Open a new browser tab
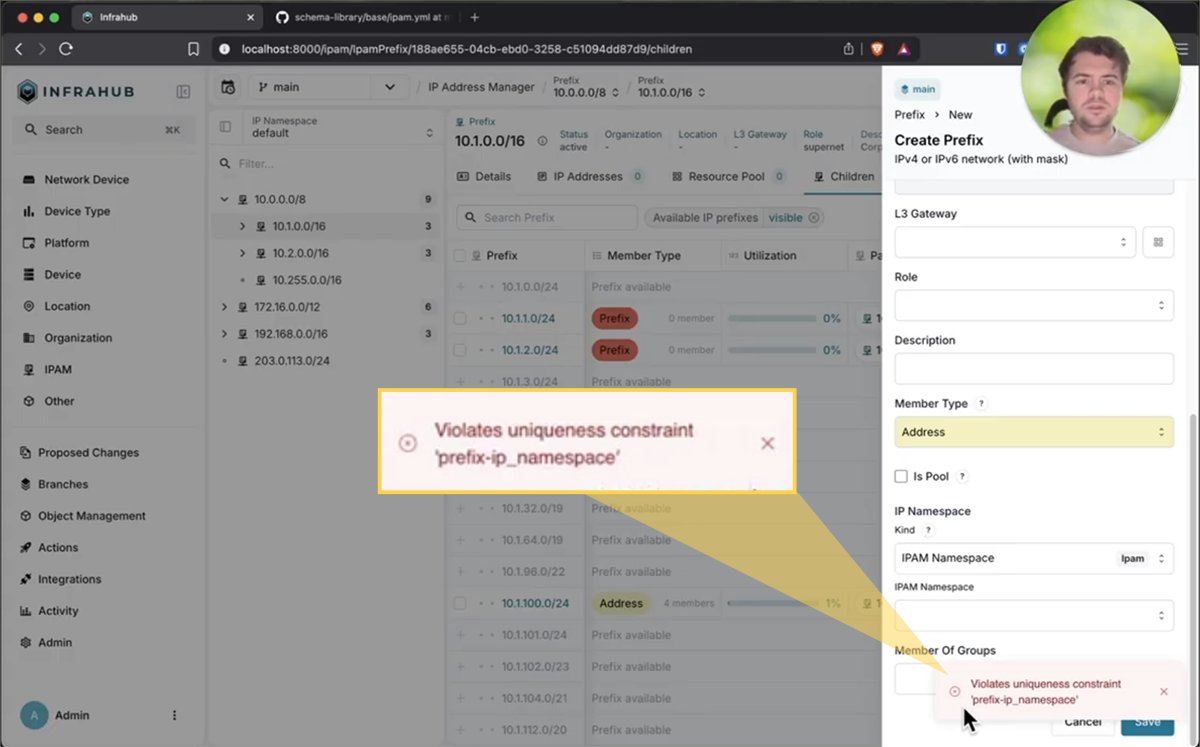Image resolution: width=1200 pixels, height=747 pixels. pyautogui.click(x=474, y=17)
